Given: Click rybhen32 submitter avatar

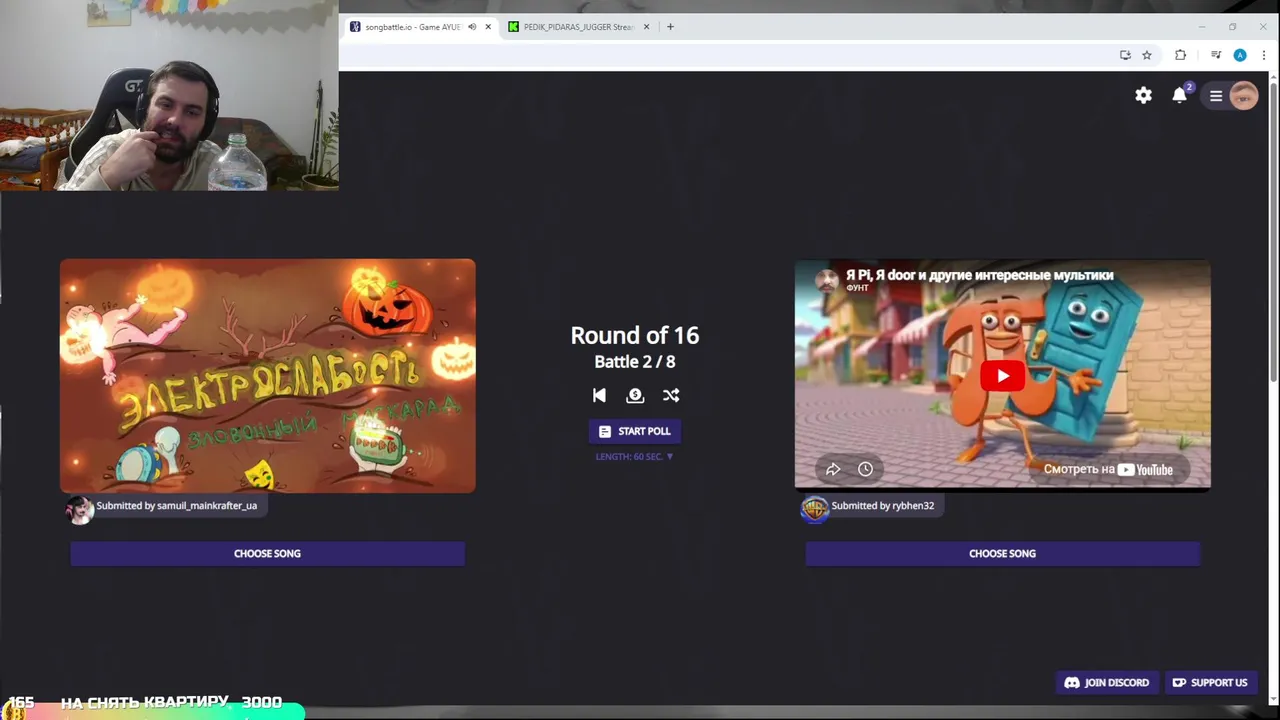Looking at the screenshot, I should pos(815,509).
